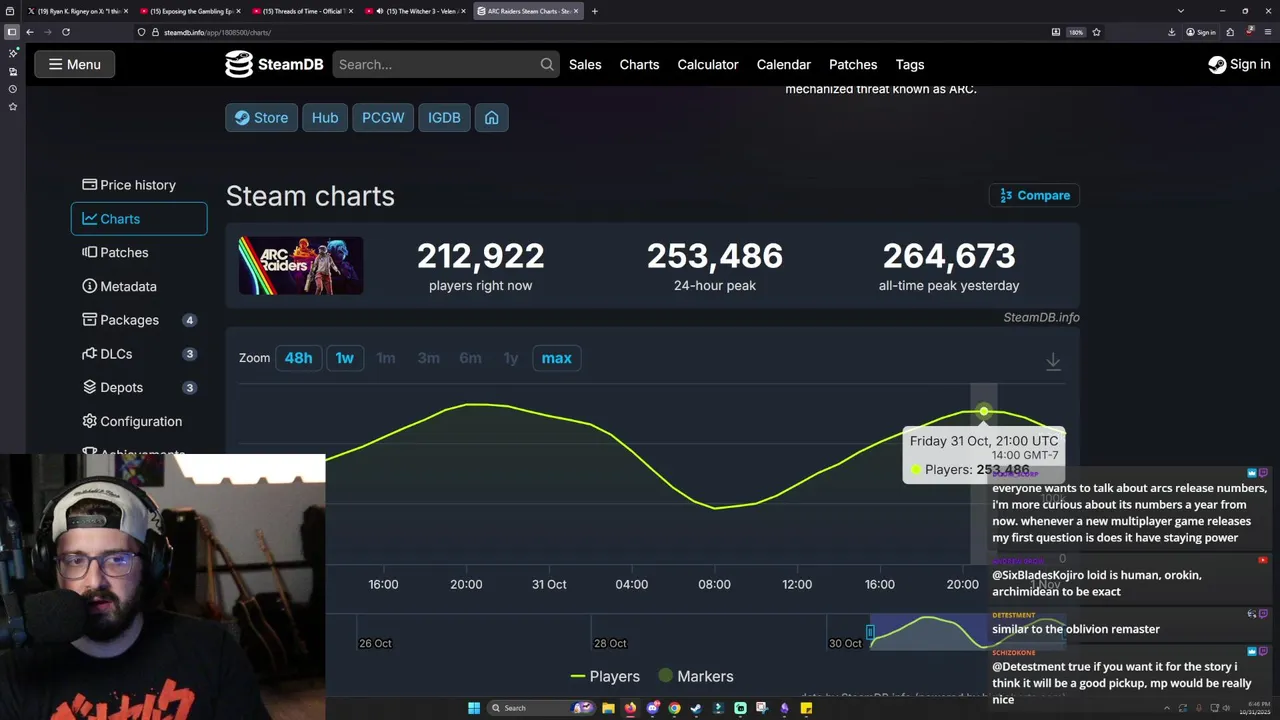Click the 180% zoom level indicator
Image resolution: width=1280 pixels, height=720 pixels.
click(x=1076, y=32)
